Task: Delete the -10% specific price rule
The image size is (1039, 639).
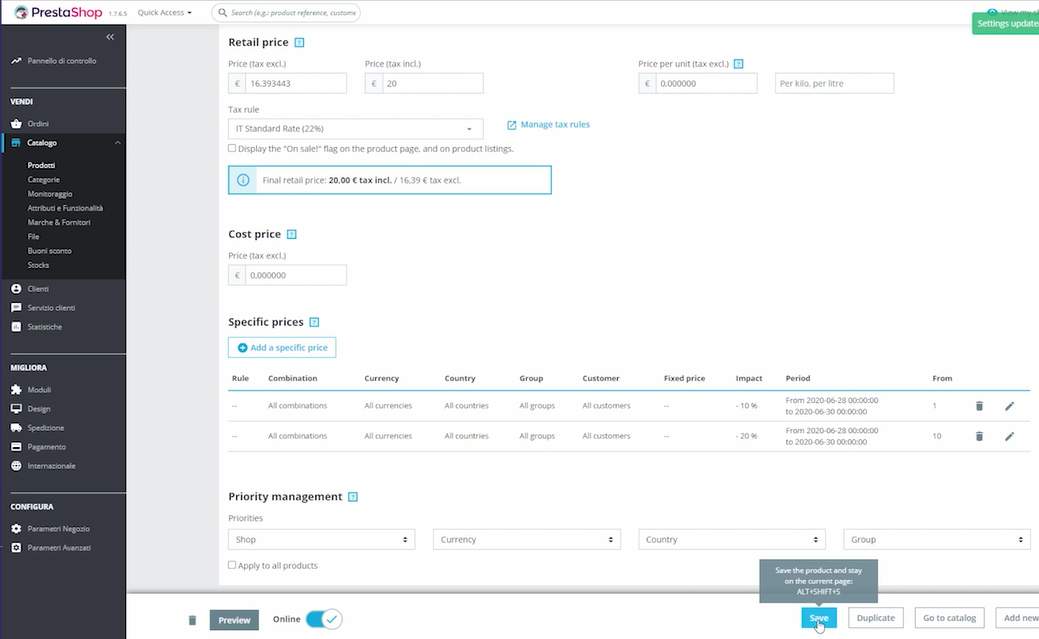Action: [x=979, y=406]
